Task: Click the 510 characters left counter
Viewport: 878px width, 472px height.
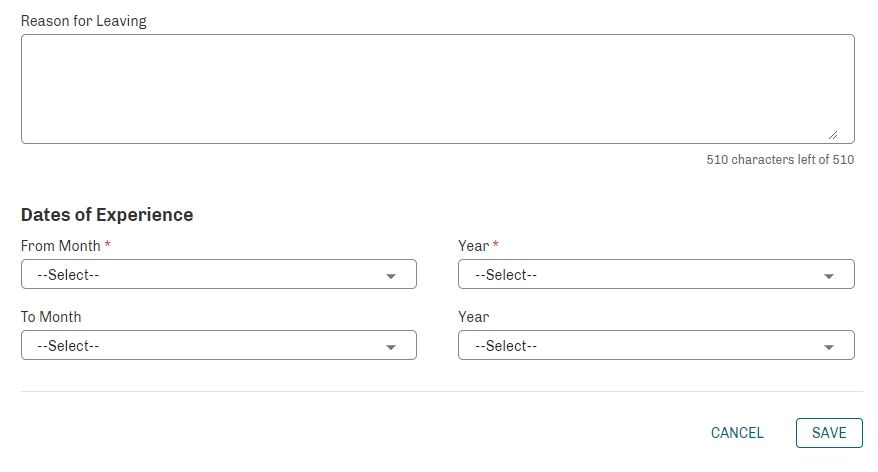Action: (x=780, y=160)
